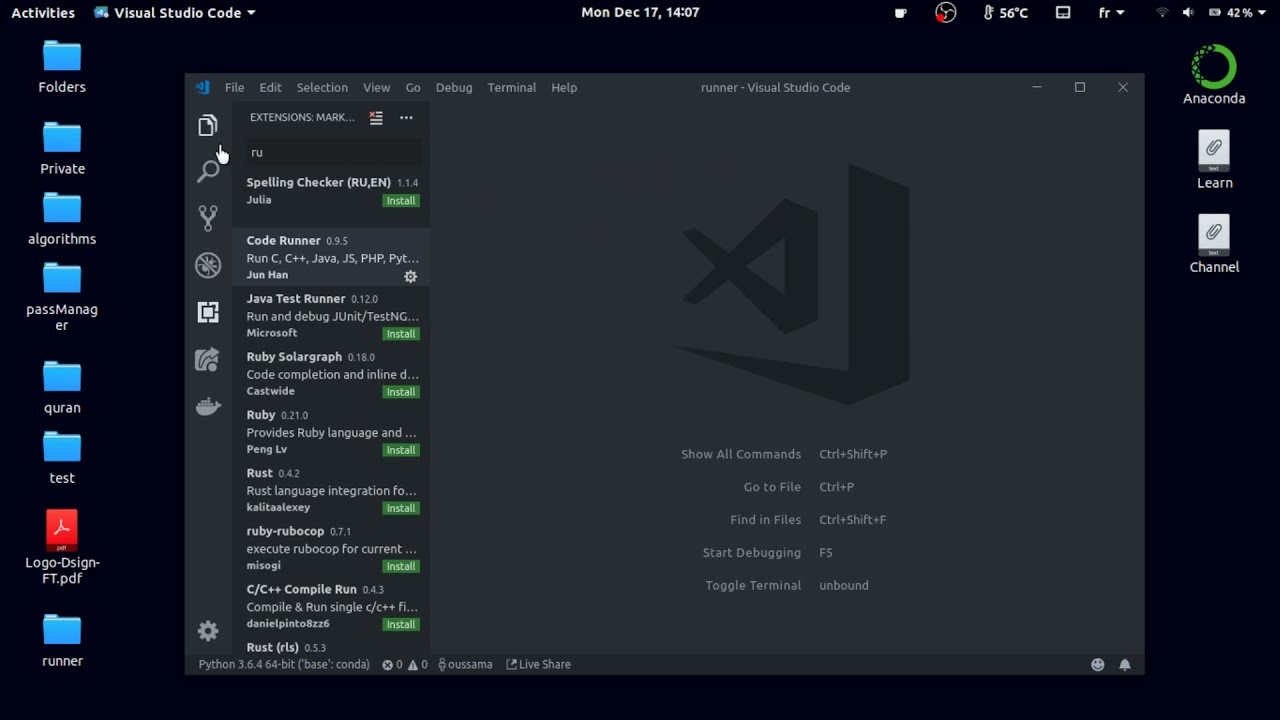
Task: Open the Selection menu
Action: click(322, 87)
